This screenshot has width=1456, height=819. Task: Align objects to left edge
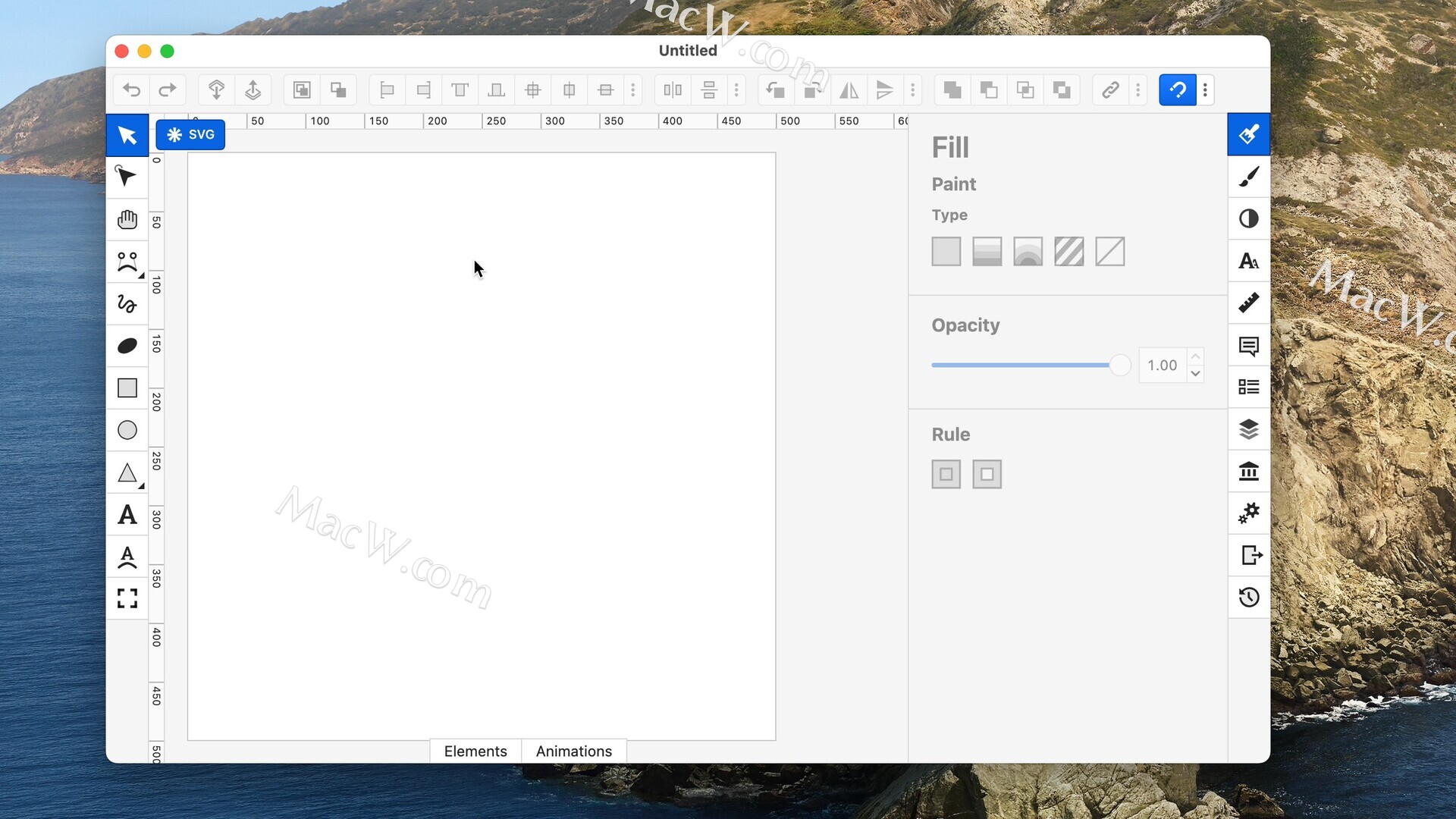click(387, 90)
